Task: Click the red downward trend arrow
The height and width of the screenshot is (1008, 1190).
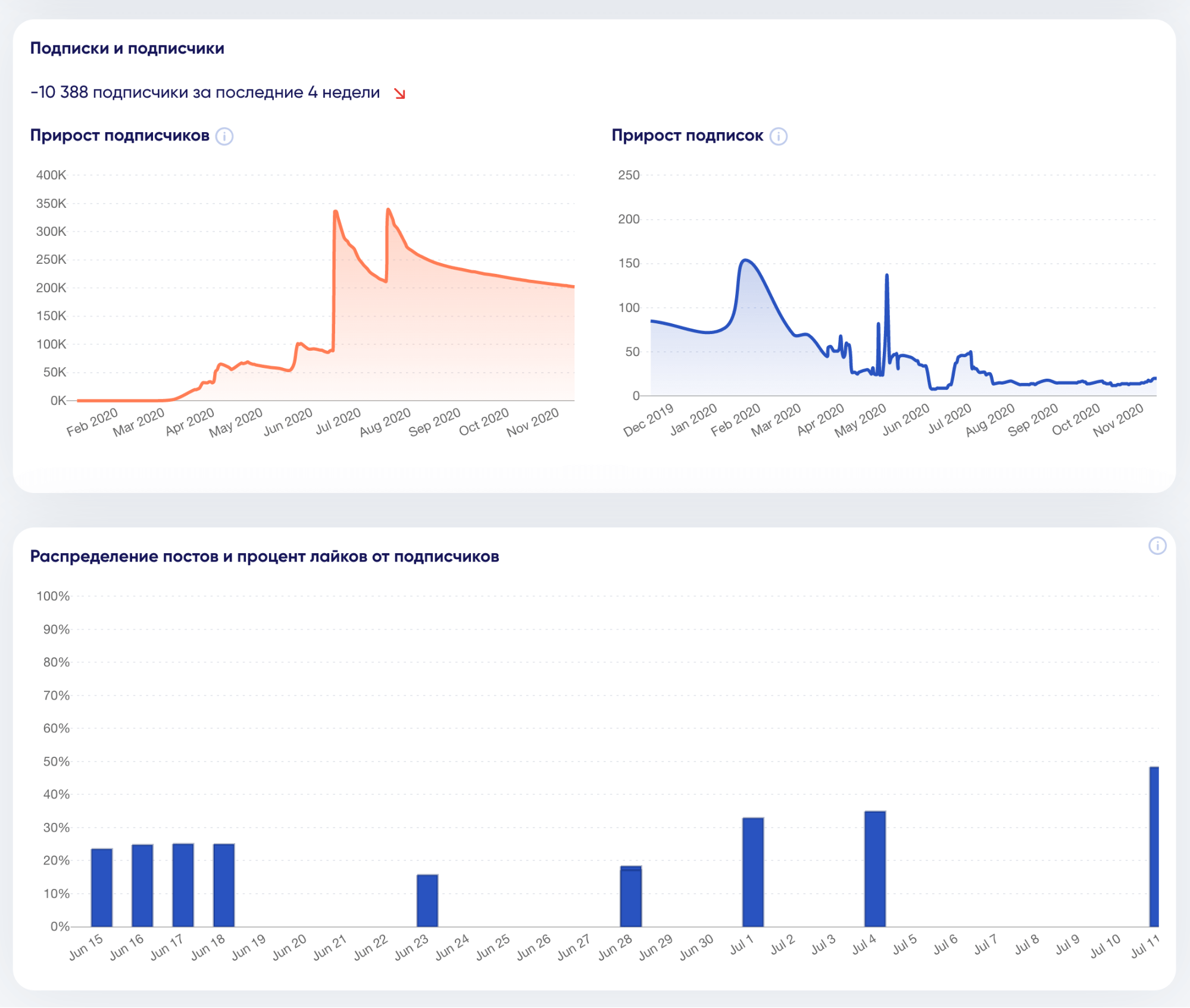Action: tap(399, 93)
